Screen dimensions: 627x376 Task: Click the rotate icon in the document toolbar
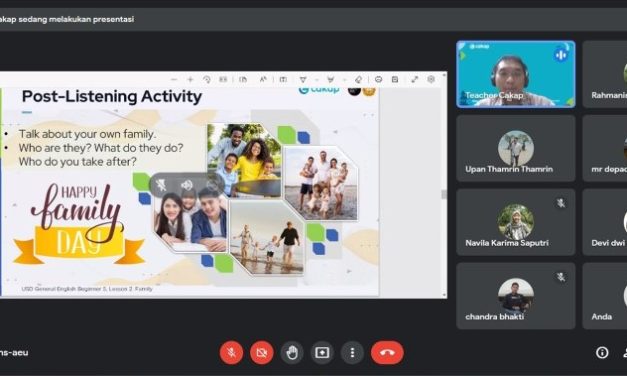pyautogui.click(x=207, y=80)
